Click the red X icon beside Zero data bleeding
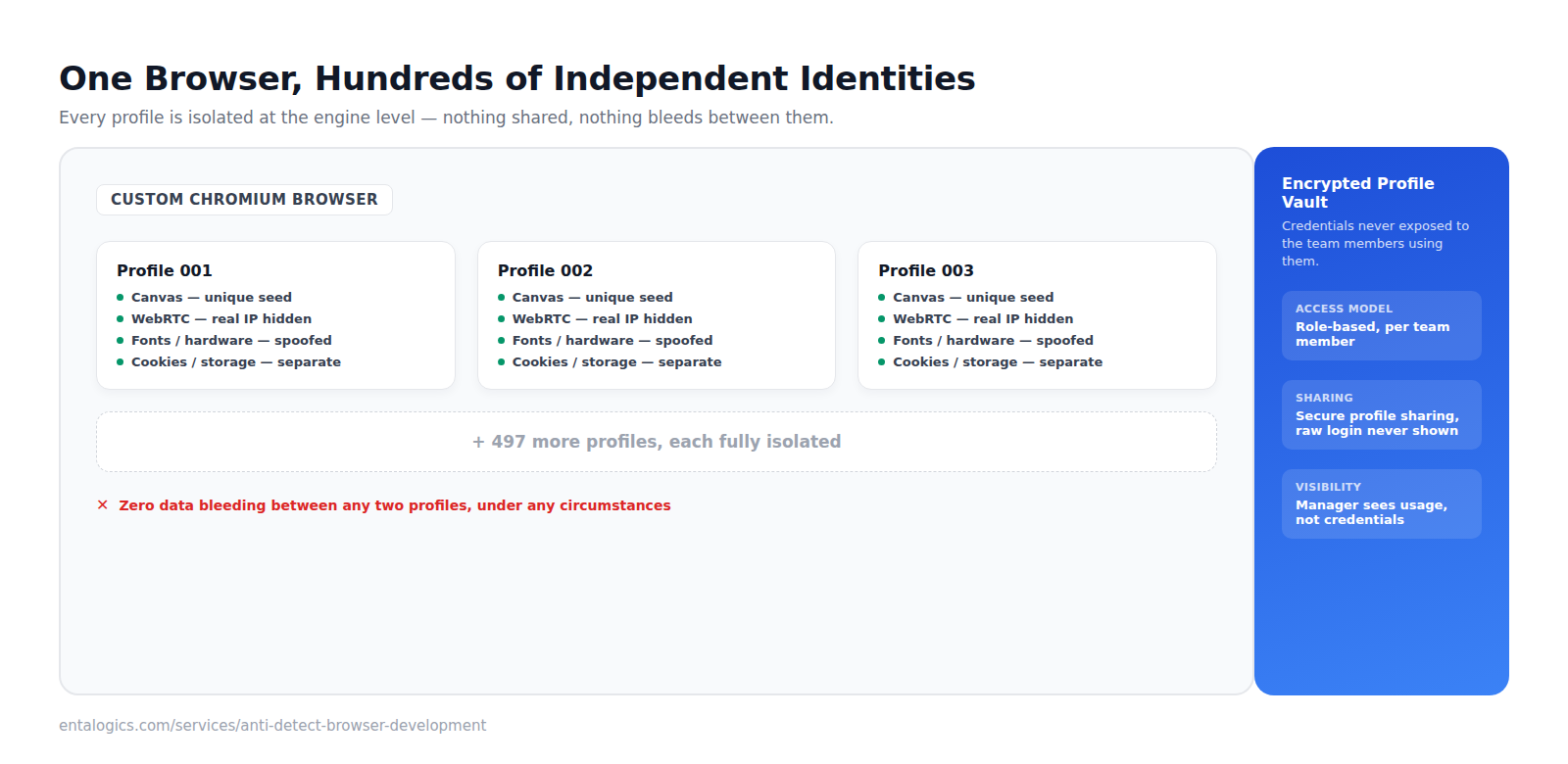1568x764 pixels. [x=103, y=505]
